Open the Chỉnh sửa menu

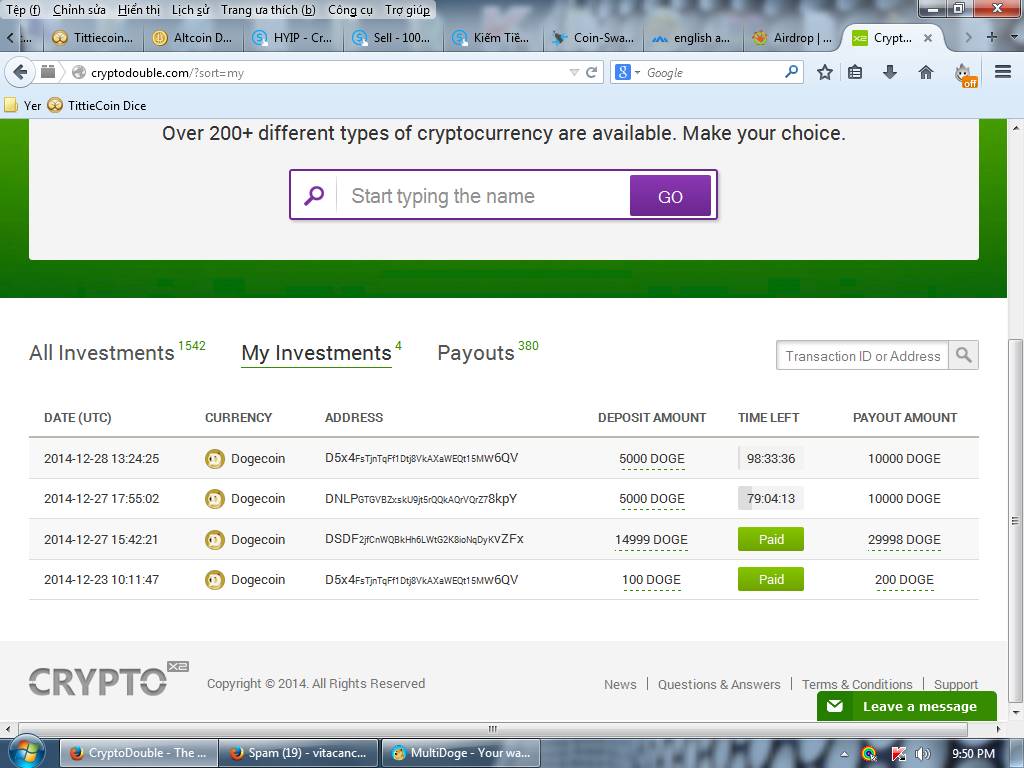(x=79, y=10)
